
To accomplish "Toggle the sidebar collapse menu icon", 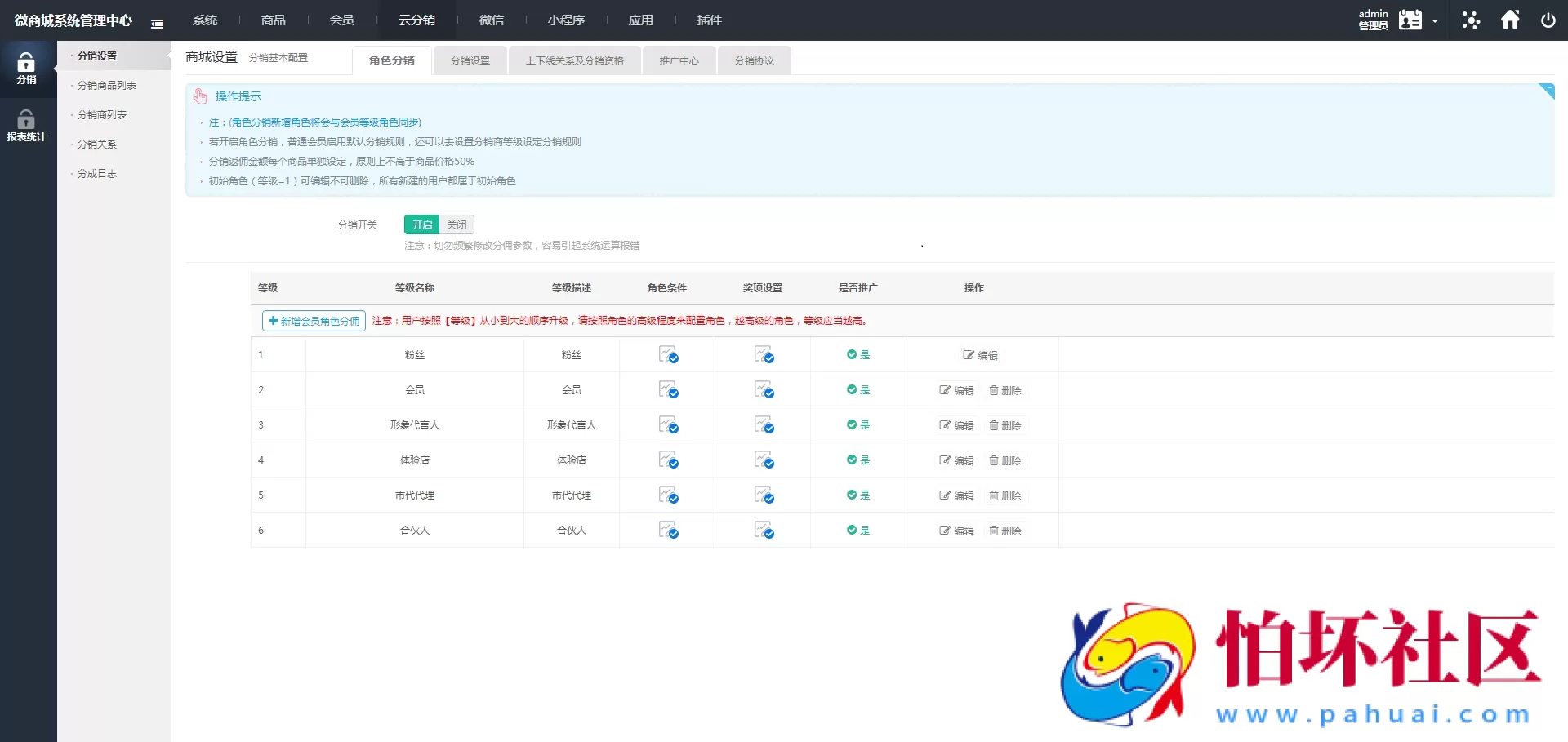I will [157, 24].
